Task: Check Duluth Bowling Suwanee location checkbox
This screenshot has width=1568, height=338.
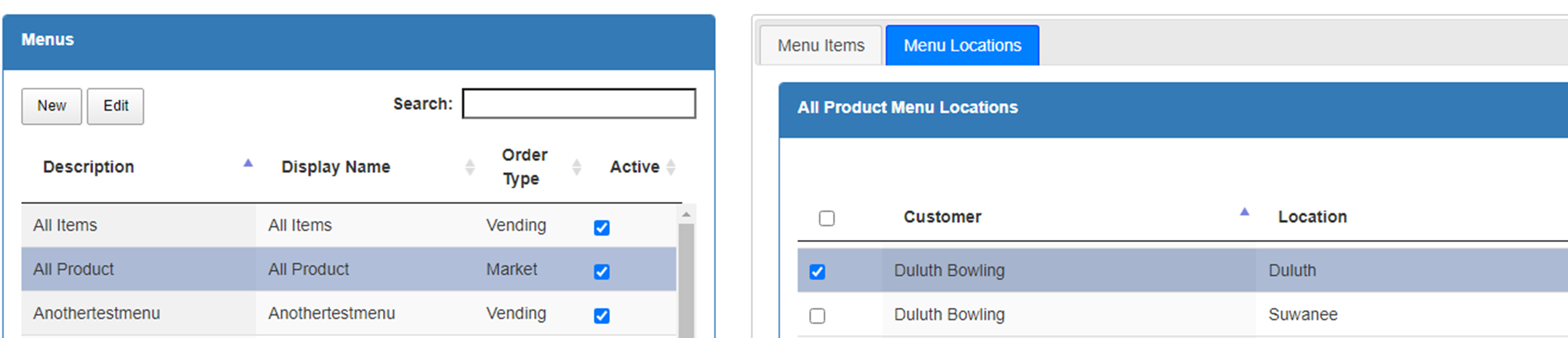Action: click(x=817, y=316)
